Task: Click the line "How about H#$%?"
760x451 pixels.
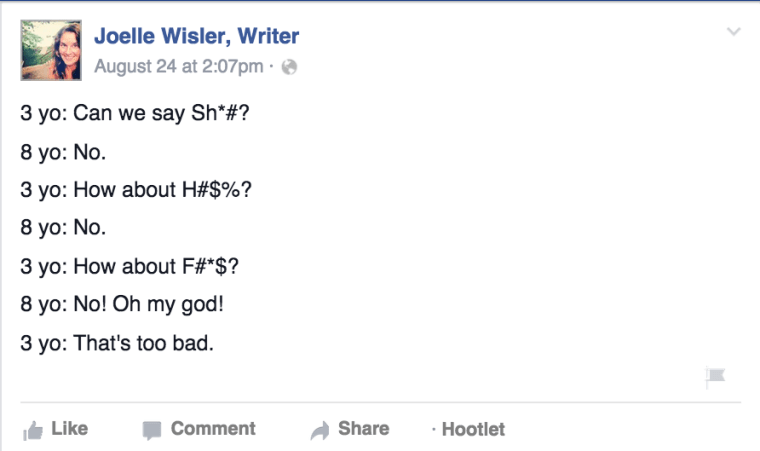Action: point(136,190)
